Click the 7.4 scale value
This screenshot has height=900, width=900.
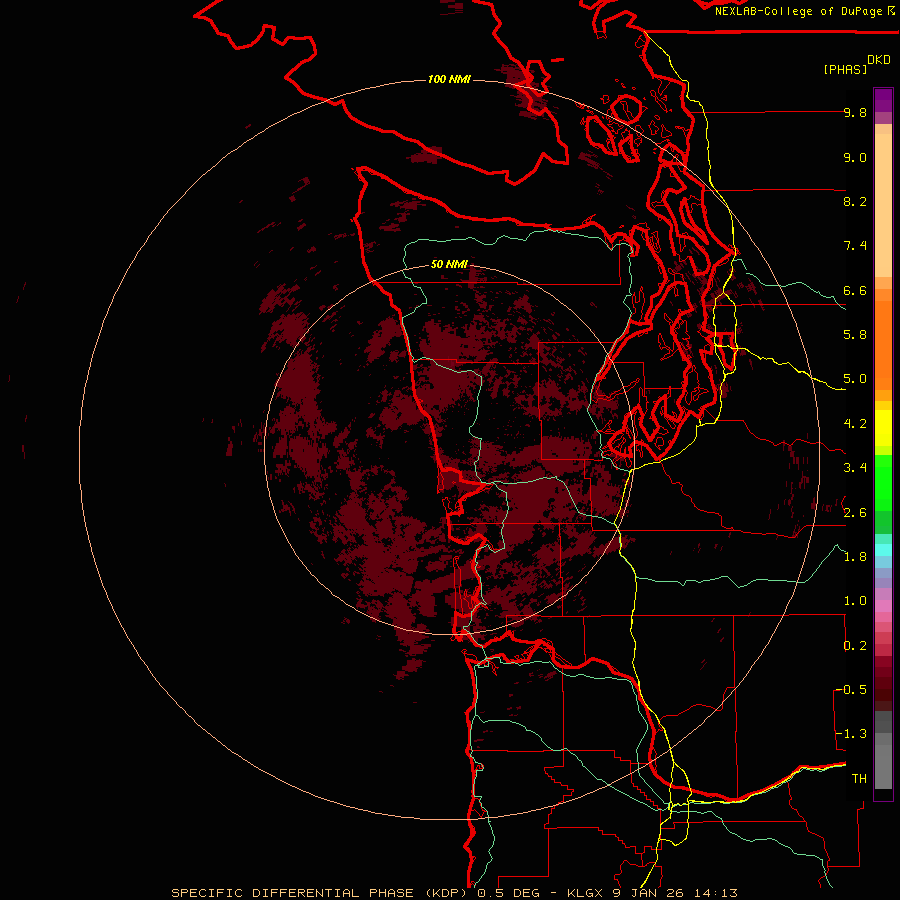855,246
